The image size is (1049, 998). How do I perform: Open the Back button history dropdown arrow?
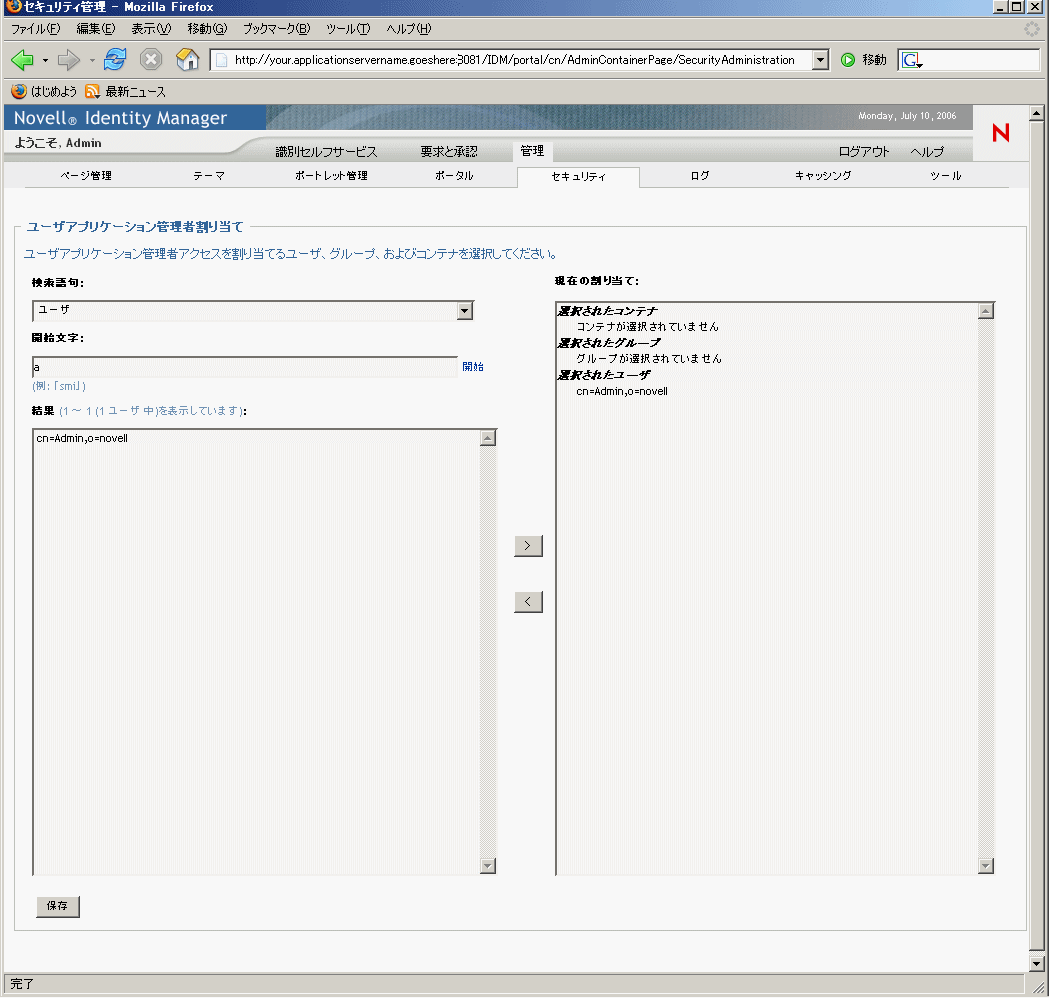pos(45,60)
